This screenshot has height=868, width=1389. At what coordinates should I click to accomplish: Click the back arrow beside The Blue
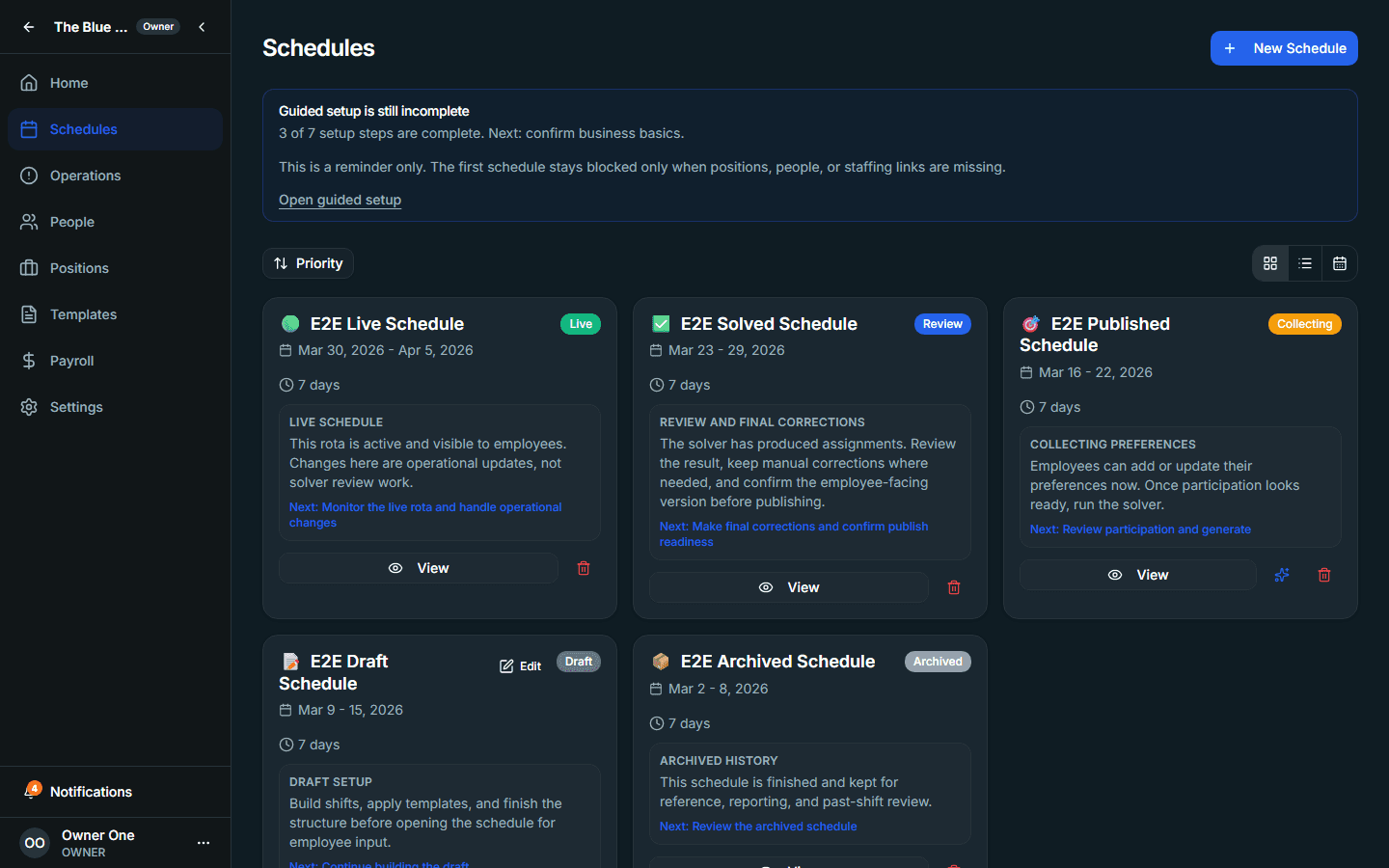[29, 27]
